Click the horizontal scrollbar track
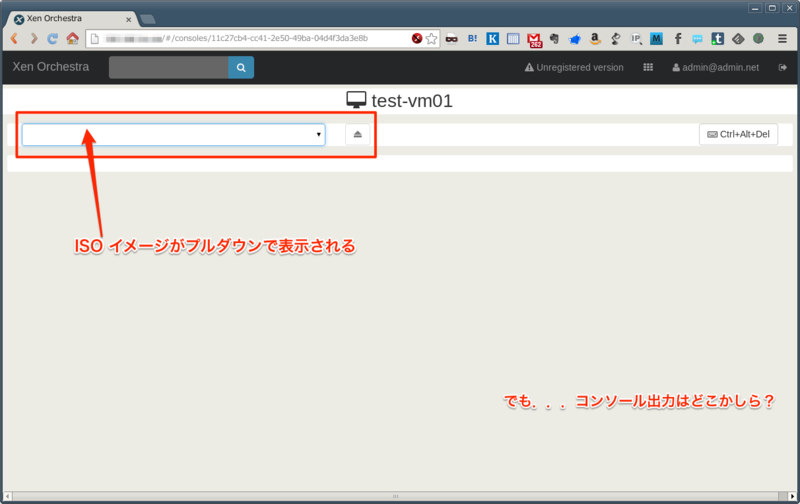Image resolution: width=800 pixels, height=504 pixels. (395, 496)
